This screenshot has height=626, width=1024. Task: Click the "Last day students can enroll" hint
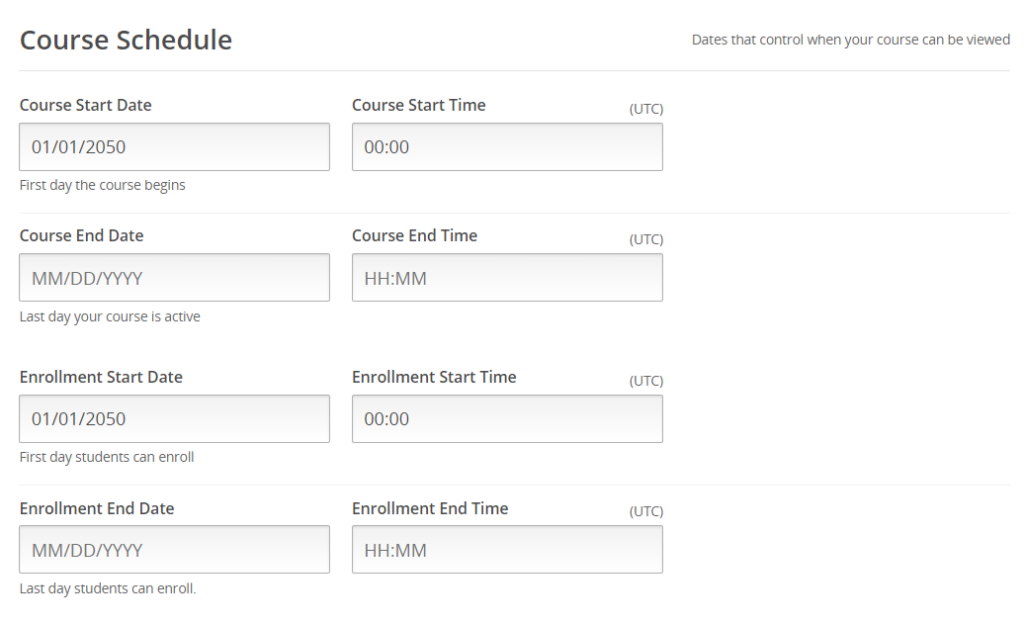107,588
